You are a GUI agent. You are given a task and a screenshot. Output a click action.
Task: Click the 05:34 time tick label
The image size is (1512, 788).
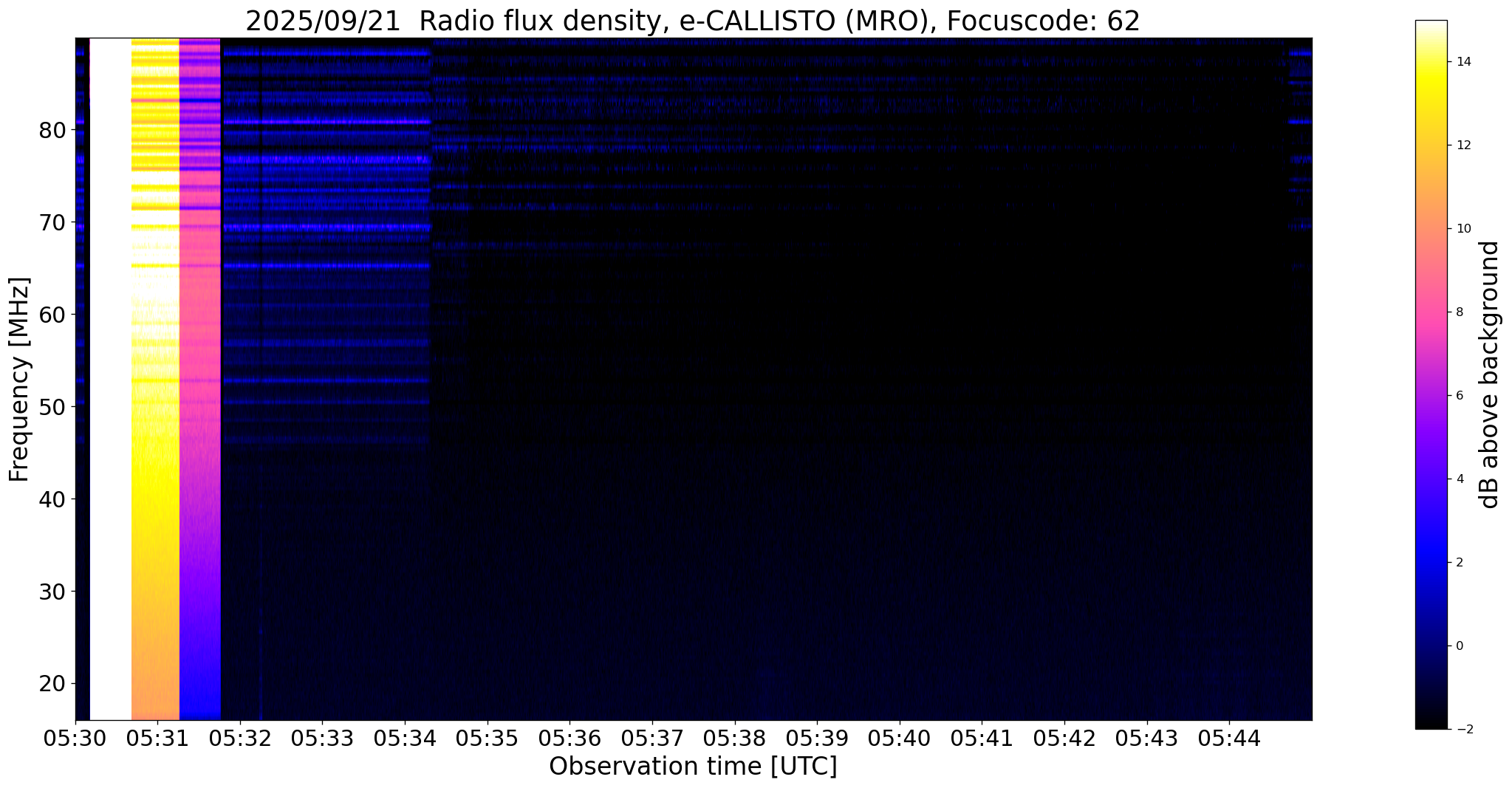[405, 738]
